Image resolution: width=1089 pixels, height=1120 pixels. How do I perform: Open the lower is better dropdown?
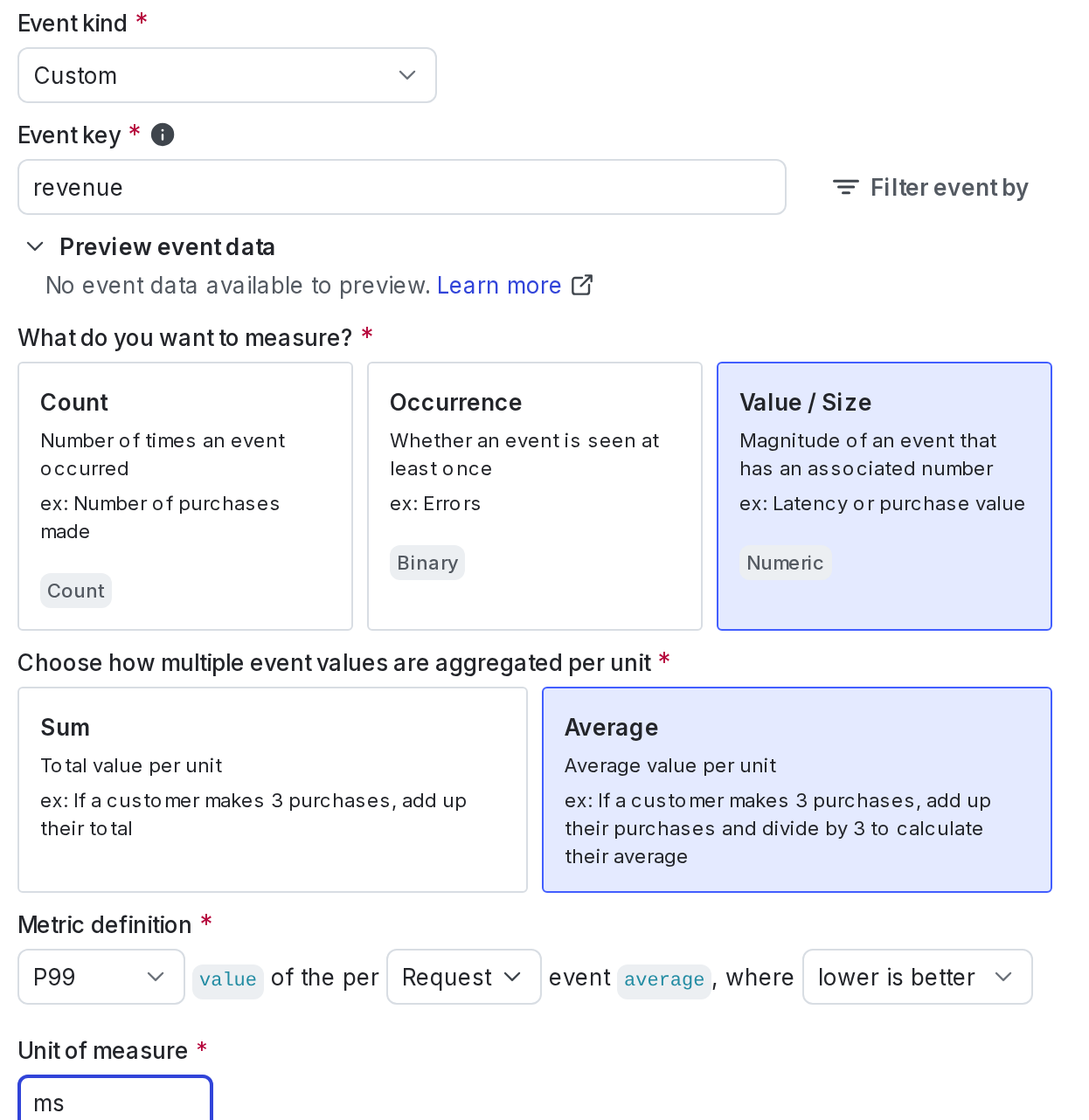(917, 977)
